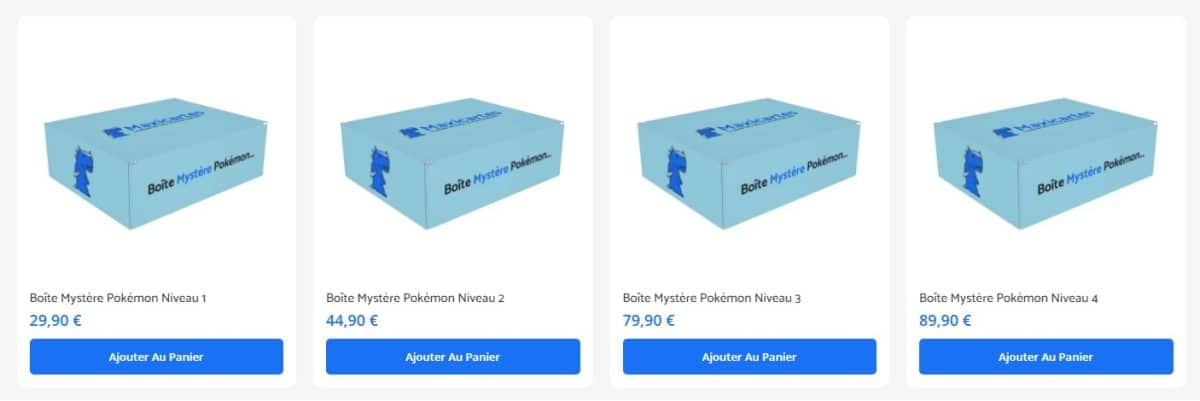Open the Boîte Mystère Pokémon Niveau 3 title
1200x401 pixels.
(x=712, y=298)
